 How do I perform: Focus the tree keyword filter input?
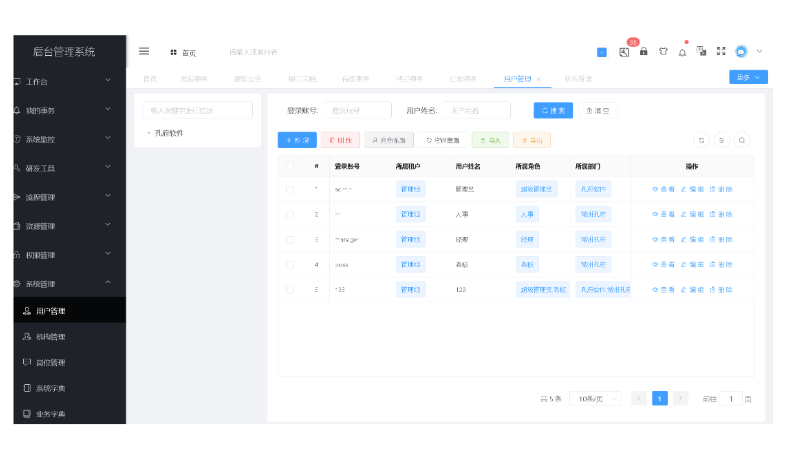click(x=197, y=110)
